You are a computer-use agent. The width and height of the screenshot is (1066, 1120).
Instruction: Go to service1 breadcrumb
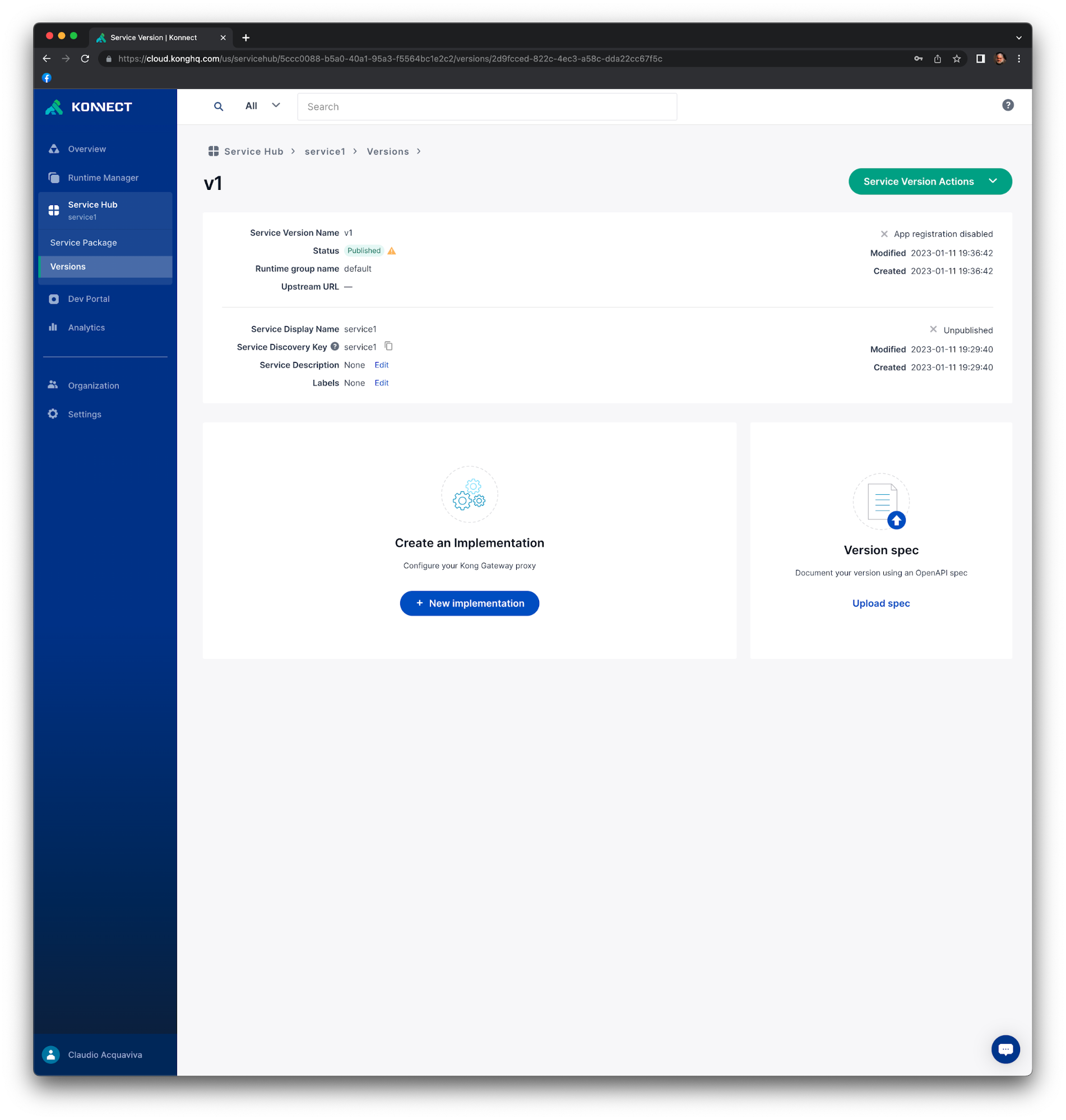pos(325,151)
